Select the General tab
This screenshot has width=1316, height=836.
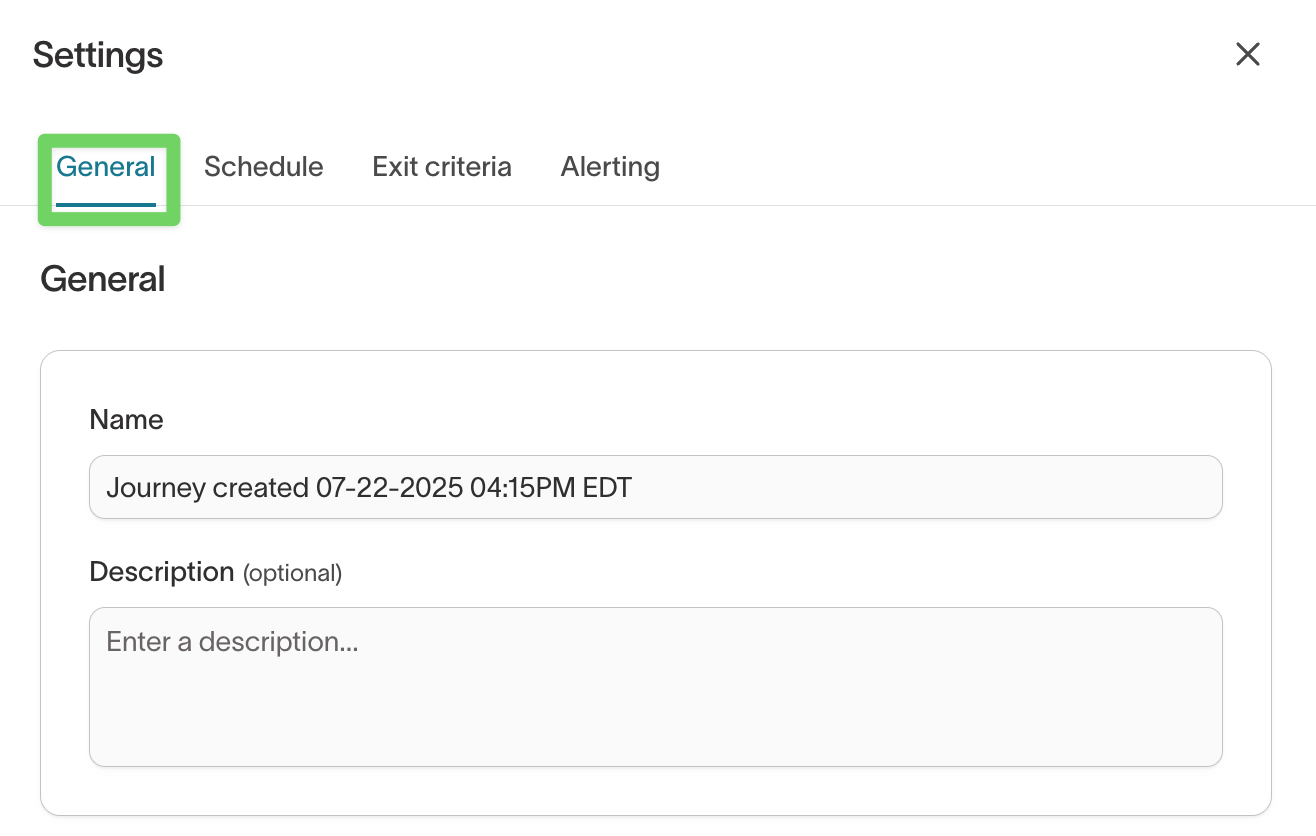tap(106, 167)
